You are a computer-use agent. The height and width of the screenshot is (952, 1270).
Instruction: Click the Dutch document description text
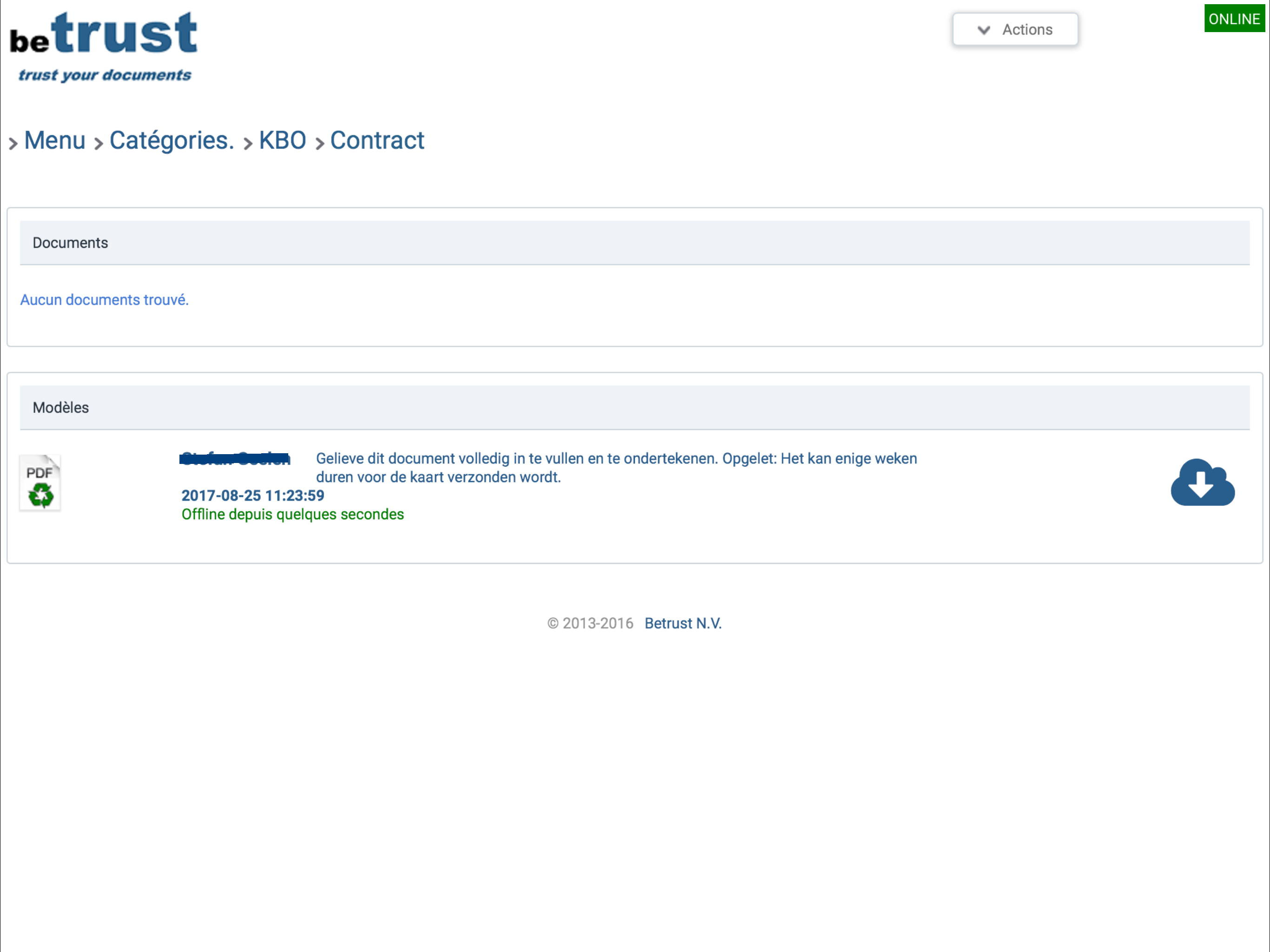tap(615, 467)
